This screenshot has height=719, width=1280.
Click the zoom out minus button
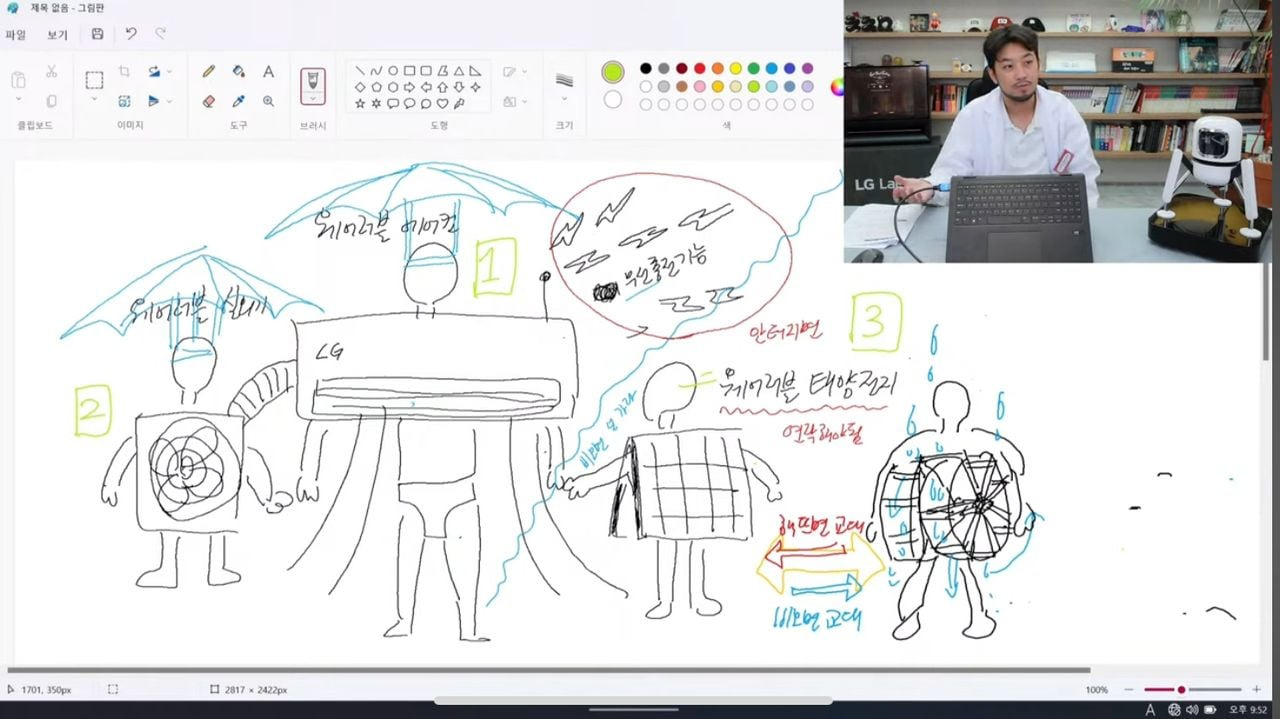point(1129,690)
